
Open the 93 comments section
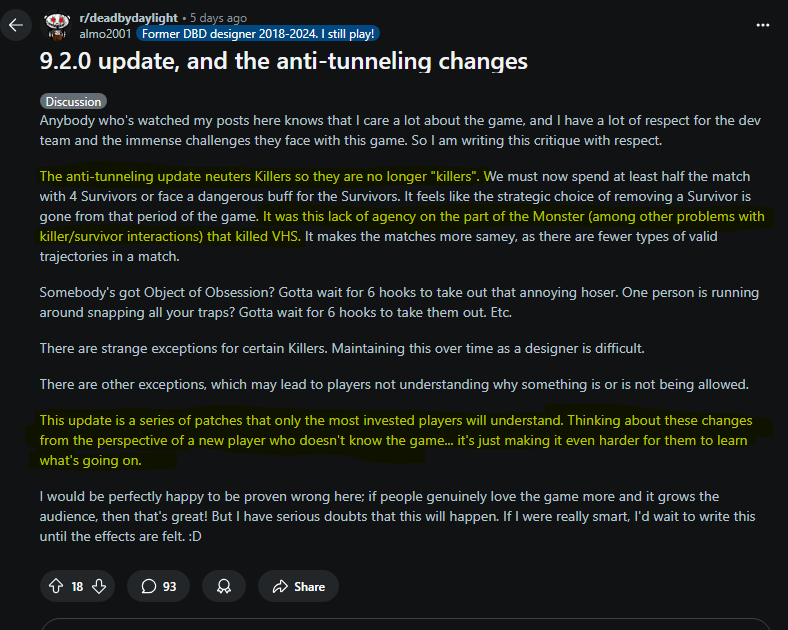158,586
